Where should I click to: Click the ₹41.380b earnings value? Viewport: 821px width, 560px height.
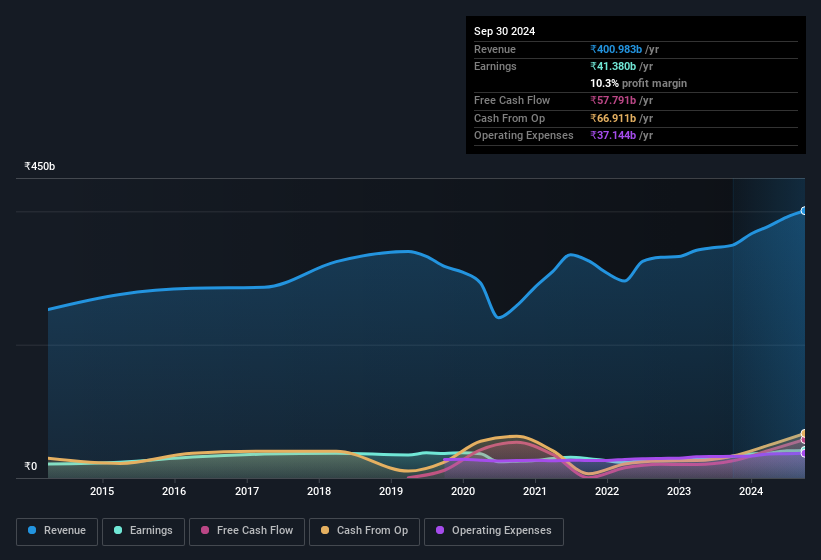click(613, 66)
